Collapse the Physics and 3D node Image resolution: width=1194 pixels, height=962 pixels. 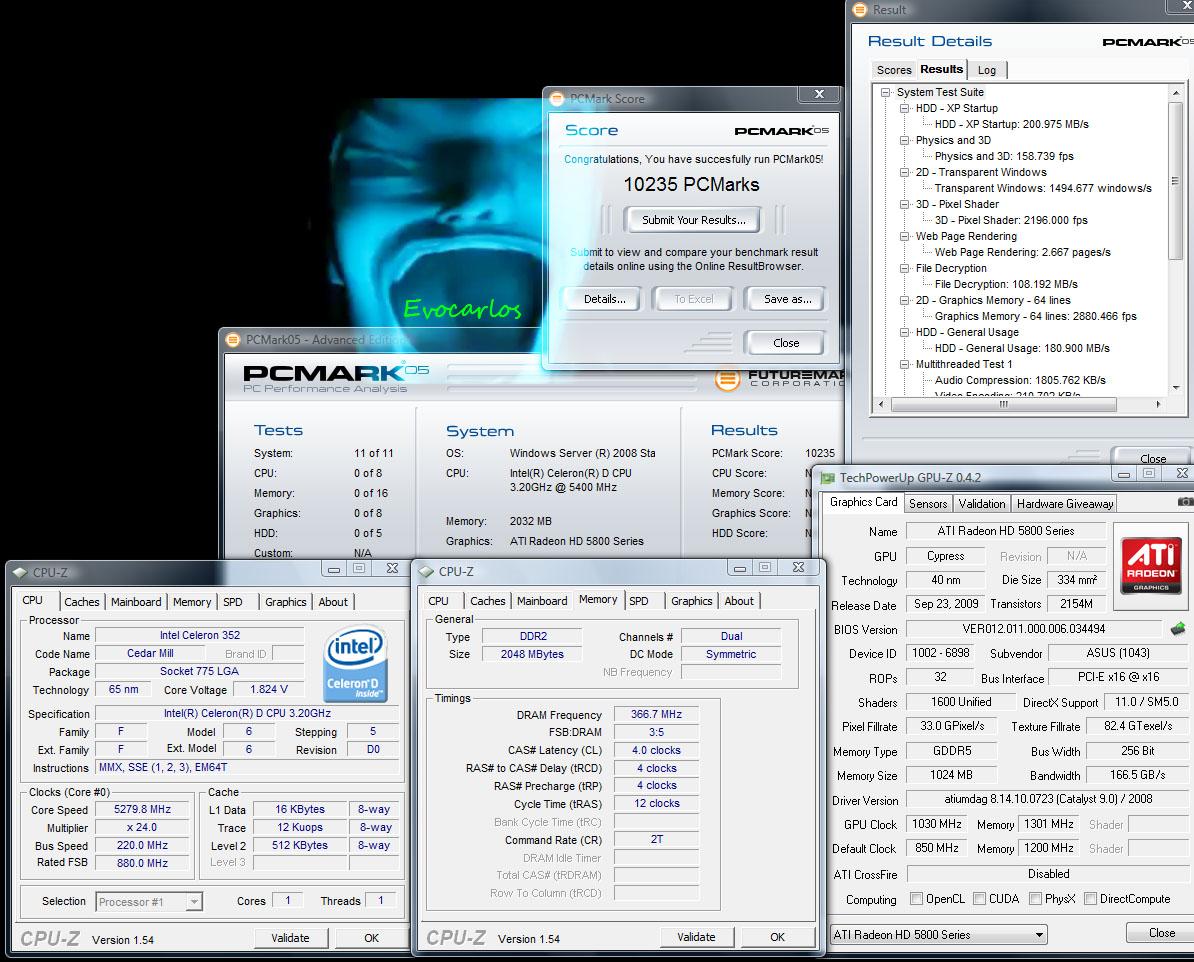[905, 140]
